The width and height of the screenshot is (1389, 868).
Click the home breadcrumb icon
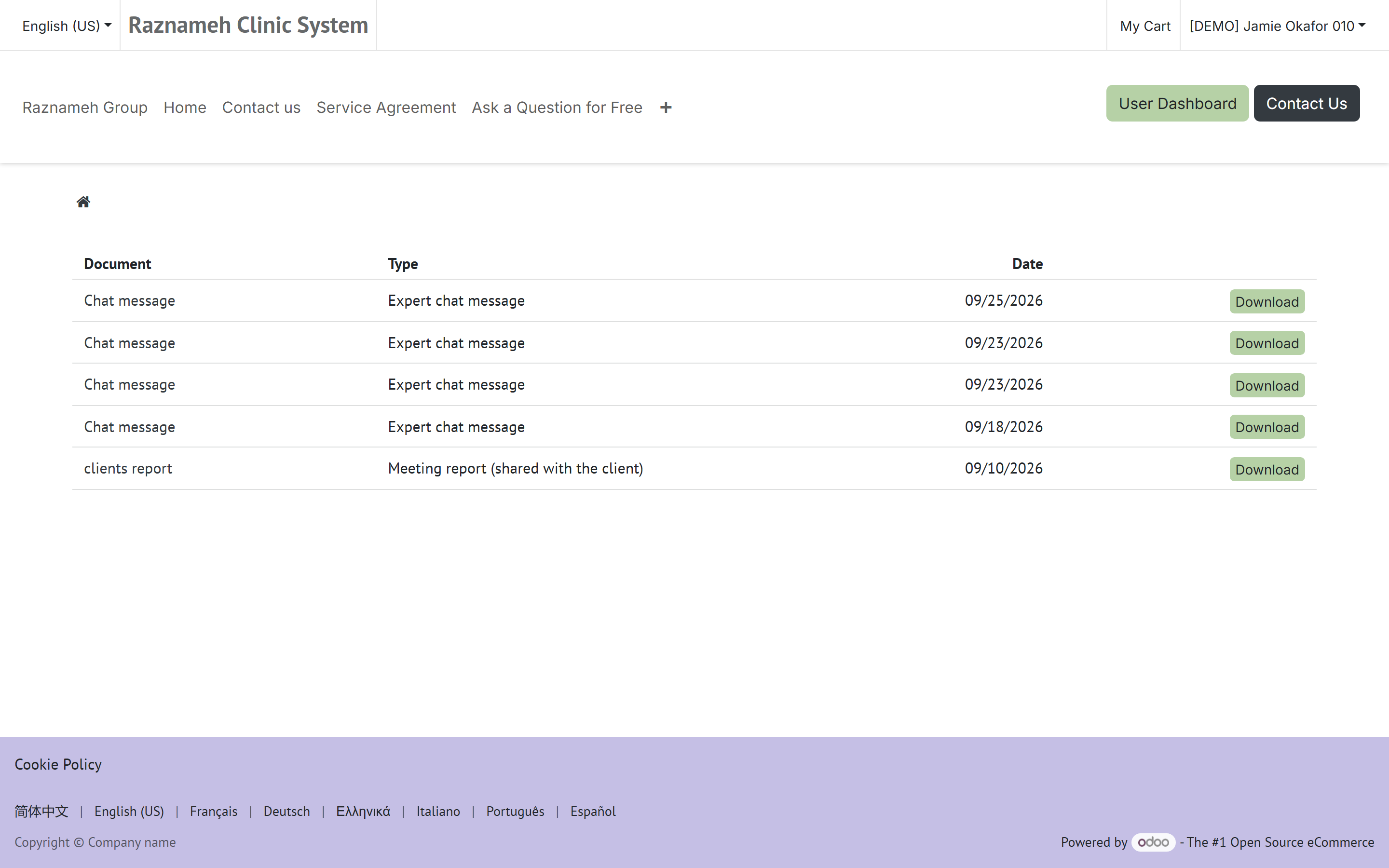point(83,202)
